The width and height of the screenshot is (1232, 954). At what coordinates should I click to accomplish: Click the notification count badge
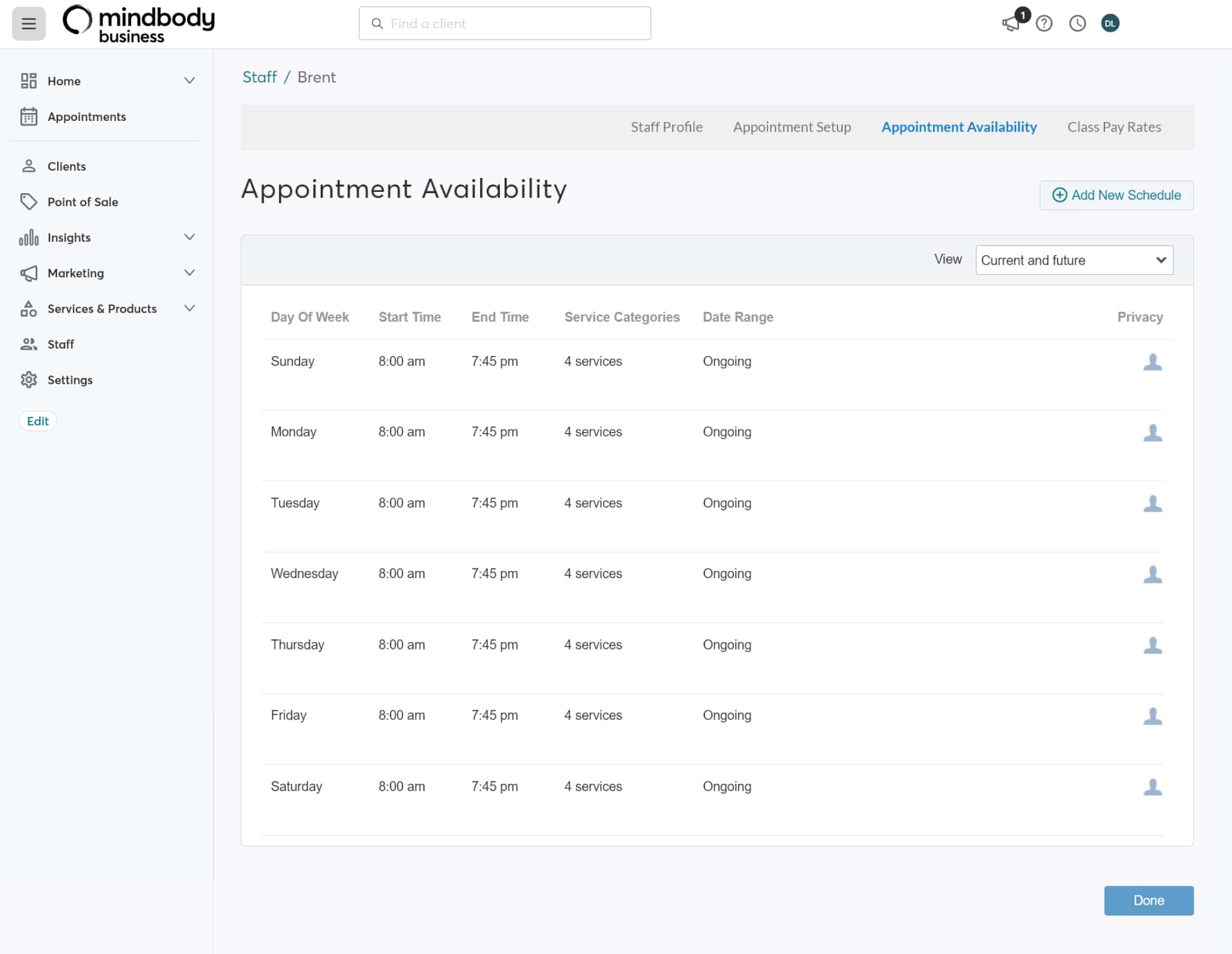(x=1023, y=15)
